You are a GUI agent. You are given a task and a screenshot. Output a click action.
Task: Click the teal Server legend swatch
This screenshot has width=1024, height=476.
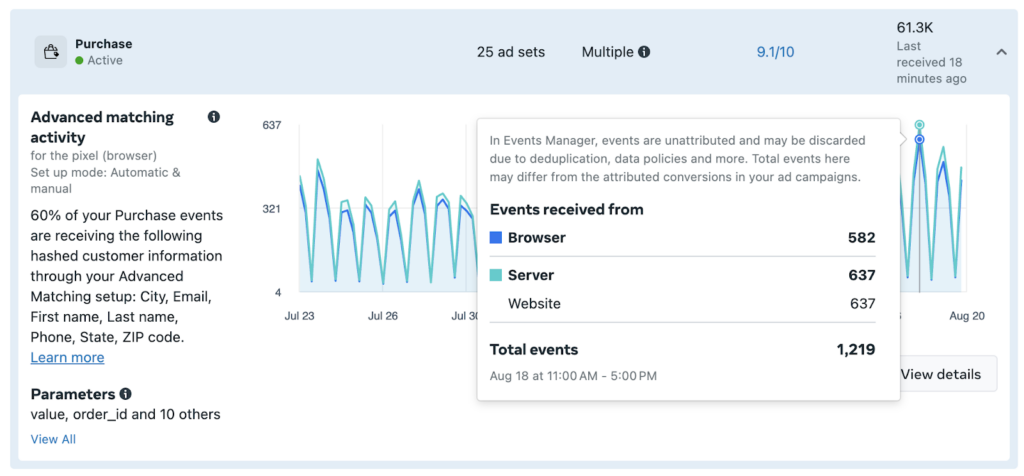(x=496, y=275)
